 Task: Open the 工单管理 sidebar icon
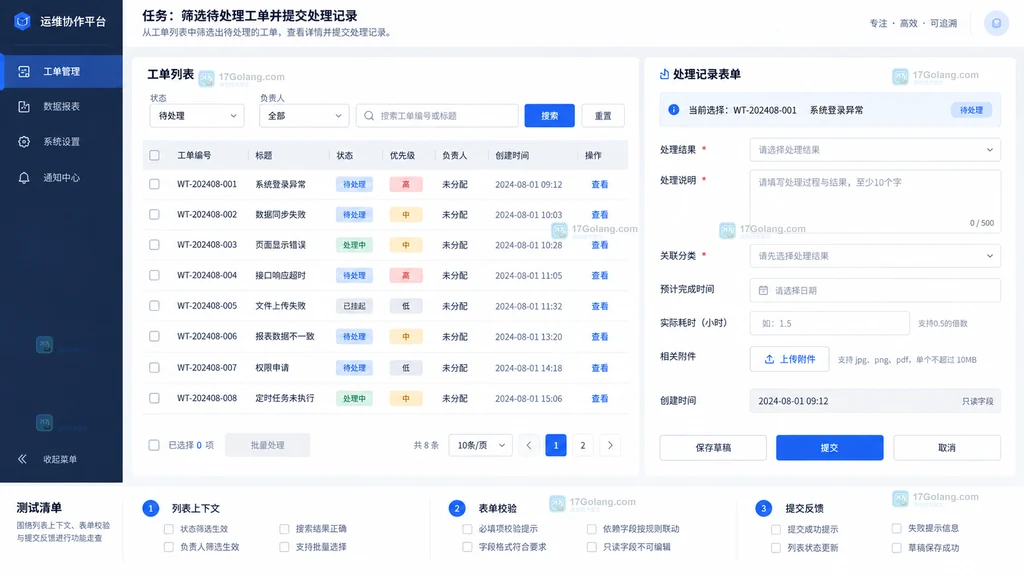pyautogui.click(x=24, y=71)
